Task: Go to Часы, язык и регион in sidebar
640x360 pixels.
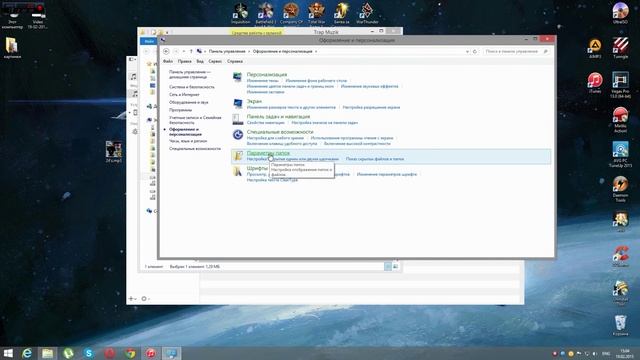Action: coord(188,141)
